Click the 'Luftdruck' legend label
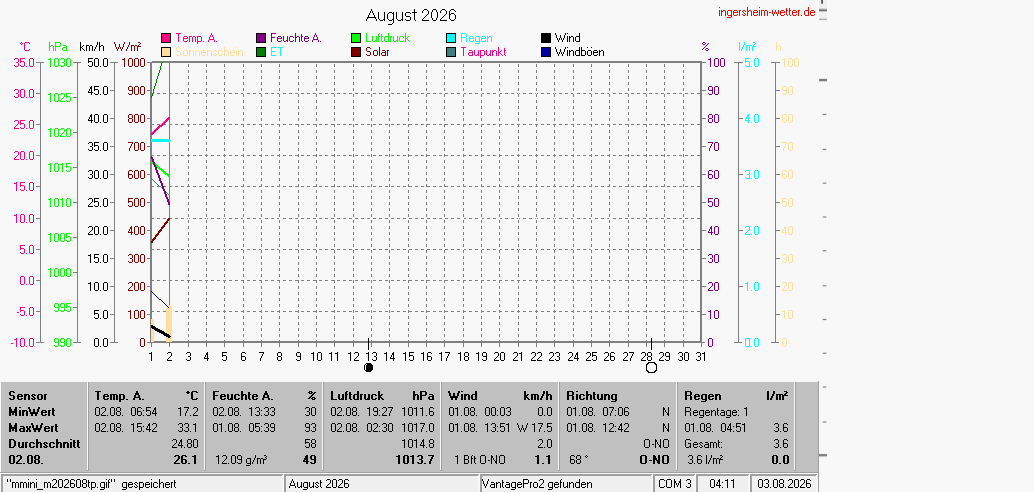The image size is (1034, 492). pyautogui.click(x=388, y=38)
